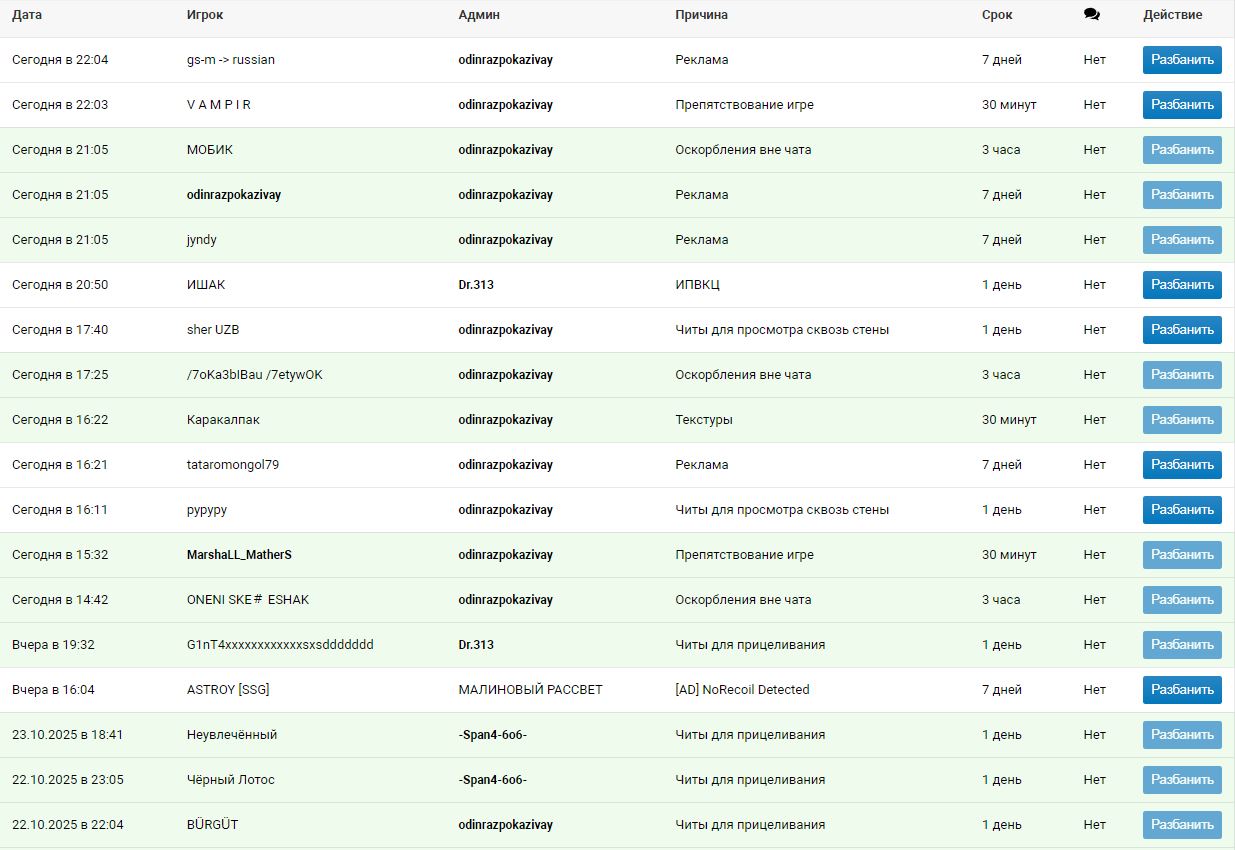Viewport: 1235px width, 850px height.
Task: Unban ASTROY [SSG] with Разбанить button
Action: [x=1181, y=690]
